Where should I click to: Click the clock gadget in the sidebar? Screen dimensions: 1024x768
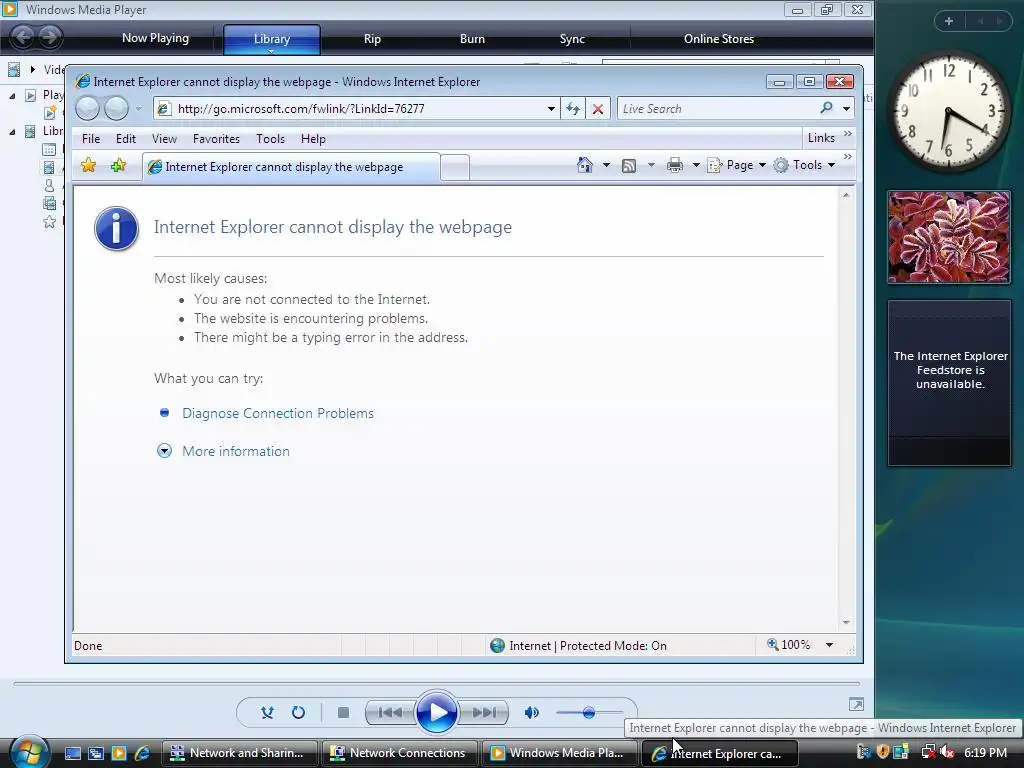[x=948, y=113]
